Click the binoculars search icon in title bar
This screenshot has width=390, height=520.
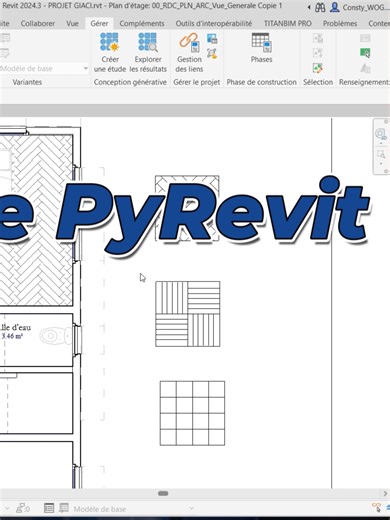point(320,7)
